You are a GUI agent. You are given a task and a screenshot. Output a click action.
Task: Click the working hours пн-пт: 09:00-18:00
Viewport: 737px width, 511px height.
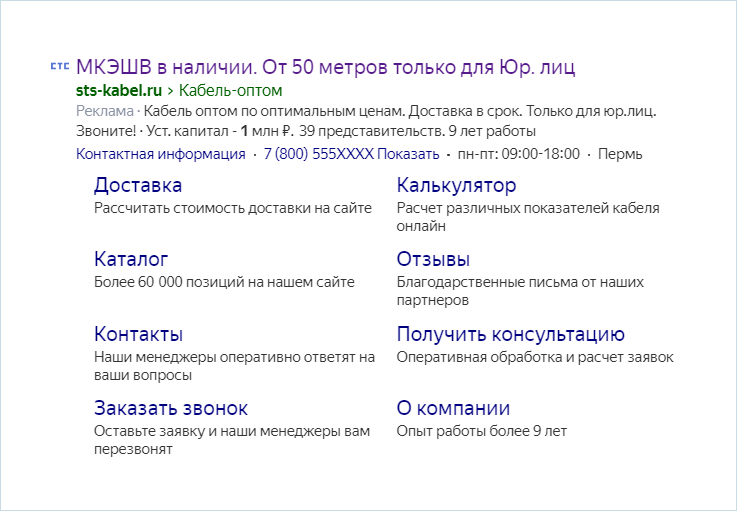[x=518, y=154]
